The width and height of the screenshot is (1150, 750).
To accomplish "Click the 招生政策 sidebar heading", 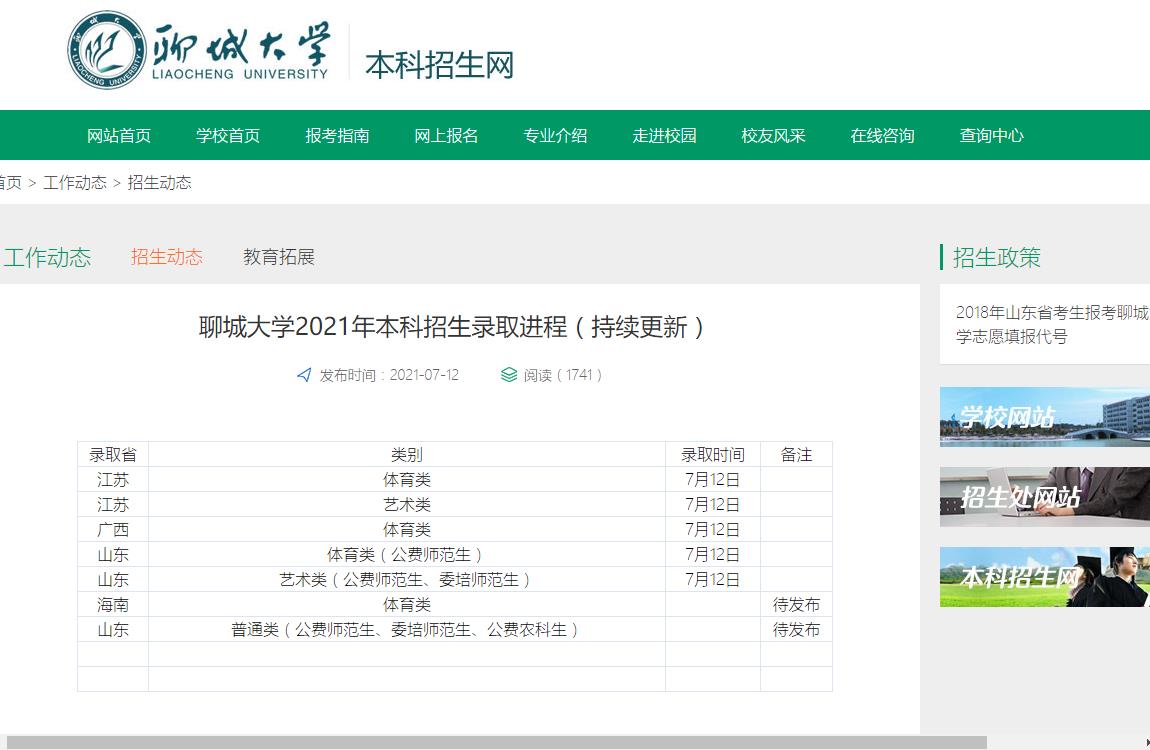I will coord(996,257).
